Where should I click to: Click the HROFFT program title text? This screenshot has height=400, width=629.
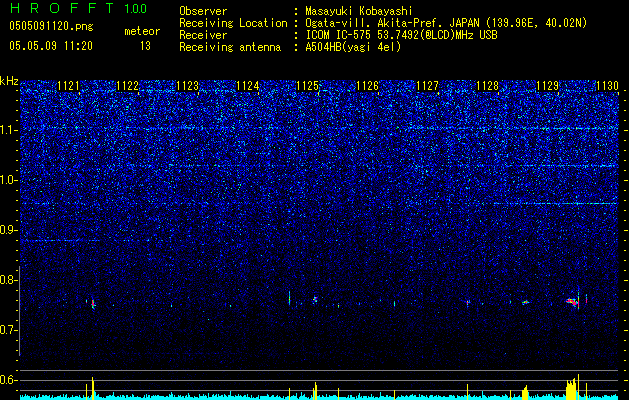pos(62,8)
